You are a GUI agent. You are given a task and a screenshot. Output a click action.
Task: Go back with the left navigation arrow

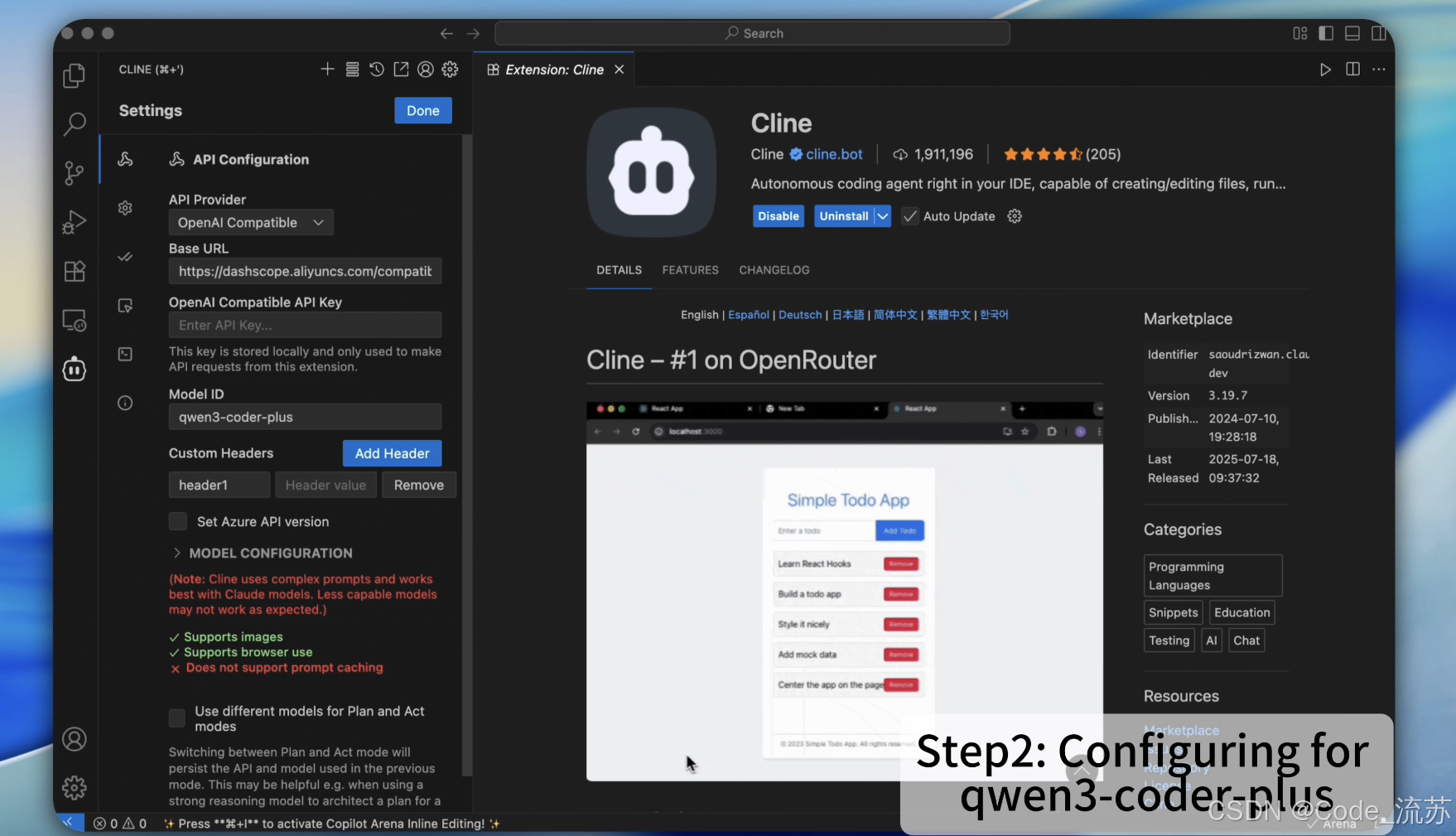point(446,33)
